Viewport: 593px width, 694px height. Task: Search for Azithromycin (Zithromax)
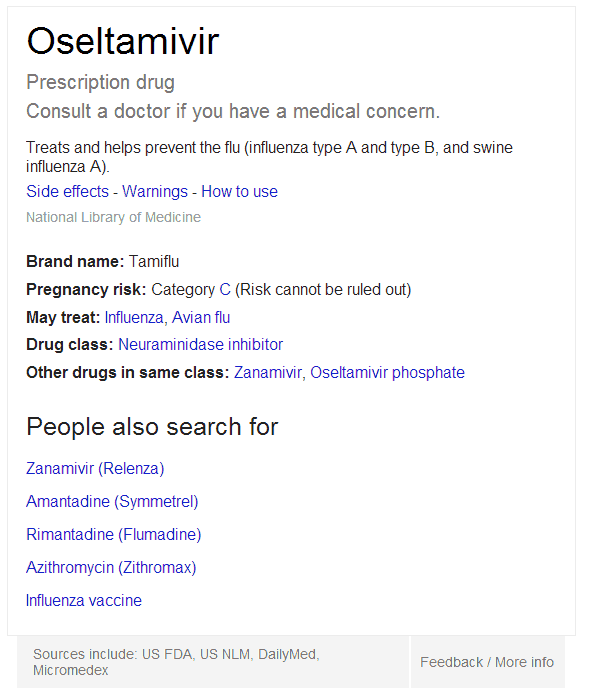[111, 567]
